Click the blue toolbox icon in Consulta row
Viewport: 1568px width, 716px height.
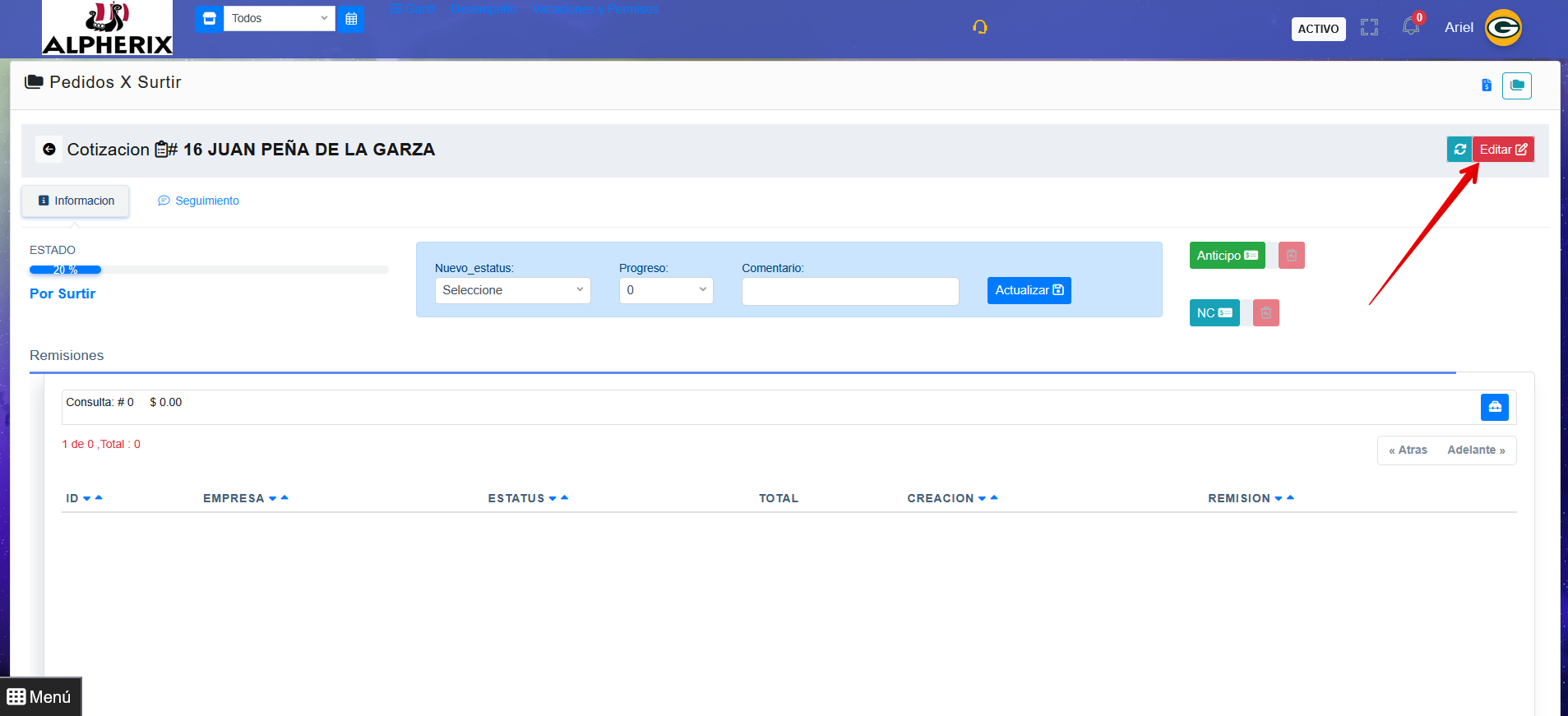pyautogui.click(x=1495, y=407)
